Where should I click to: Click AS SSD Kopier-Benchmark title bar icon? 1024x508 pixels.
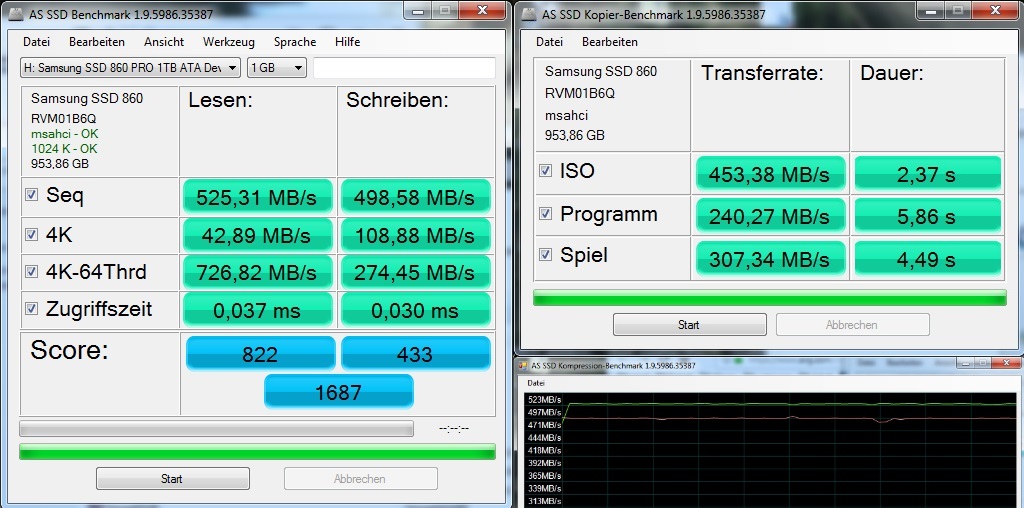click(x=530, y=14)
